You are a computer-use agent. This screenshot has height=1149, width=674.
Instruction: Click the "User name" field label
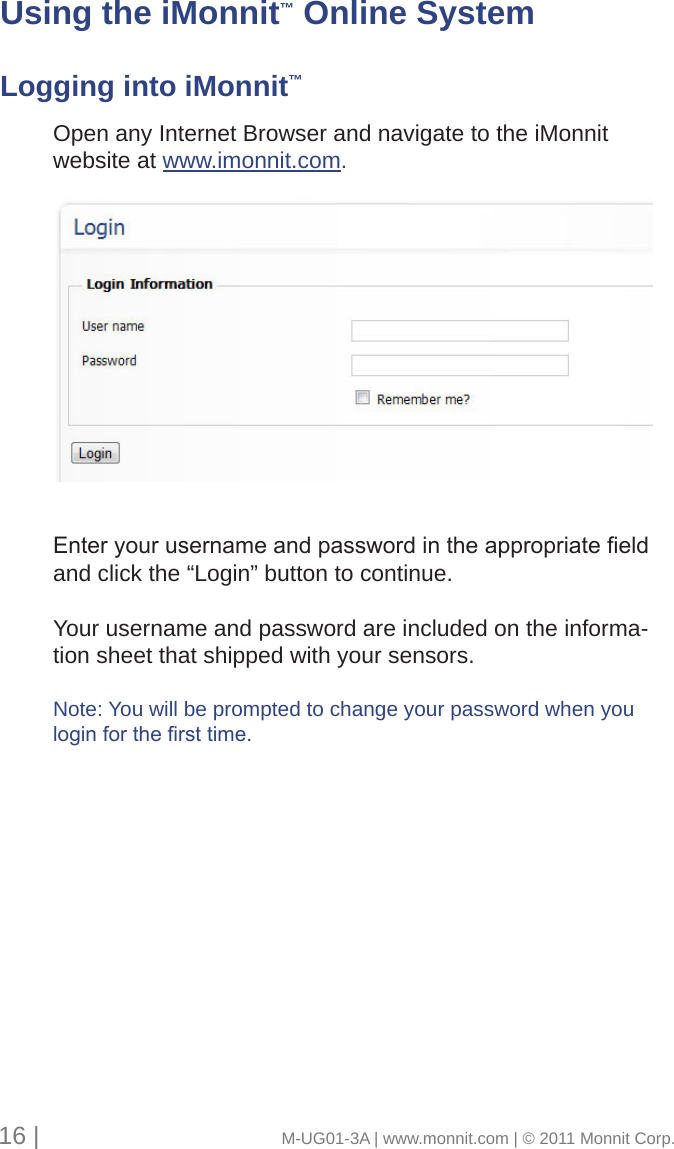(x=113, y=326)
